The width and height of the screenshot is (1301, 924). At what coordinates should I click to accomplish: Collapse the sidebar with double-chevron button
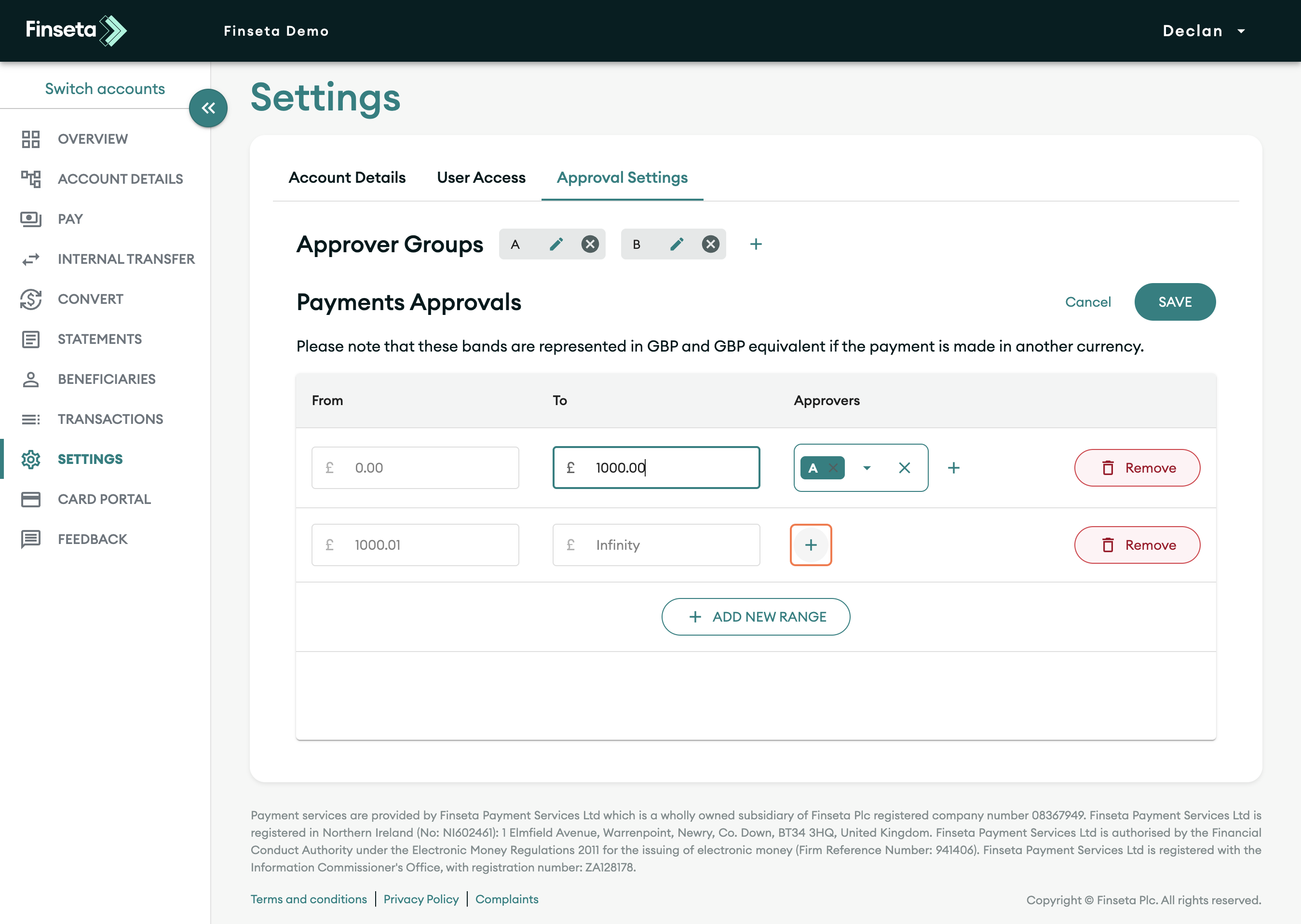pos(208,108)
